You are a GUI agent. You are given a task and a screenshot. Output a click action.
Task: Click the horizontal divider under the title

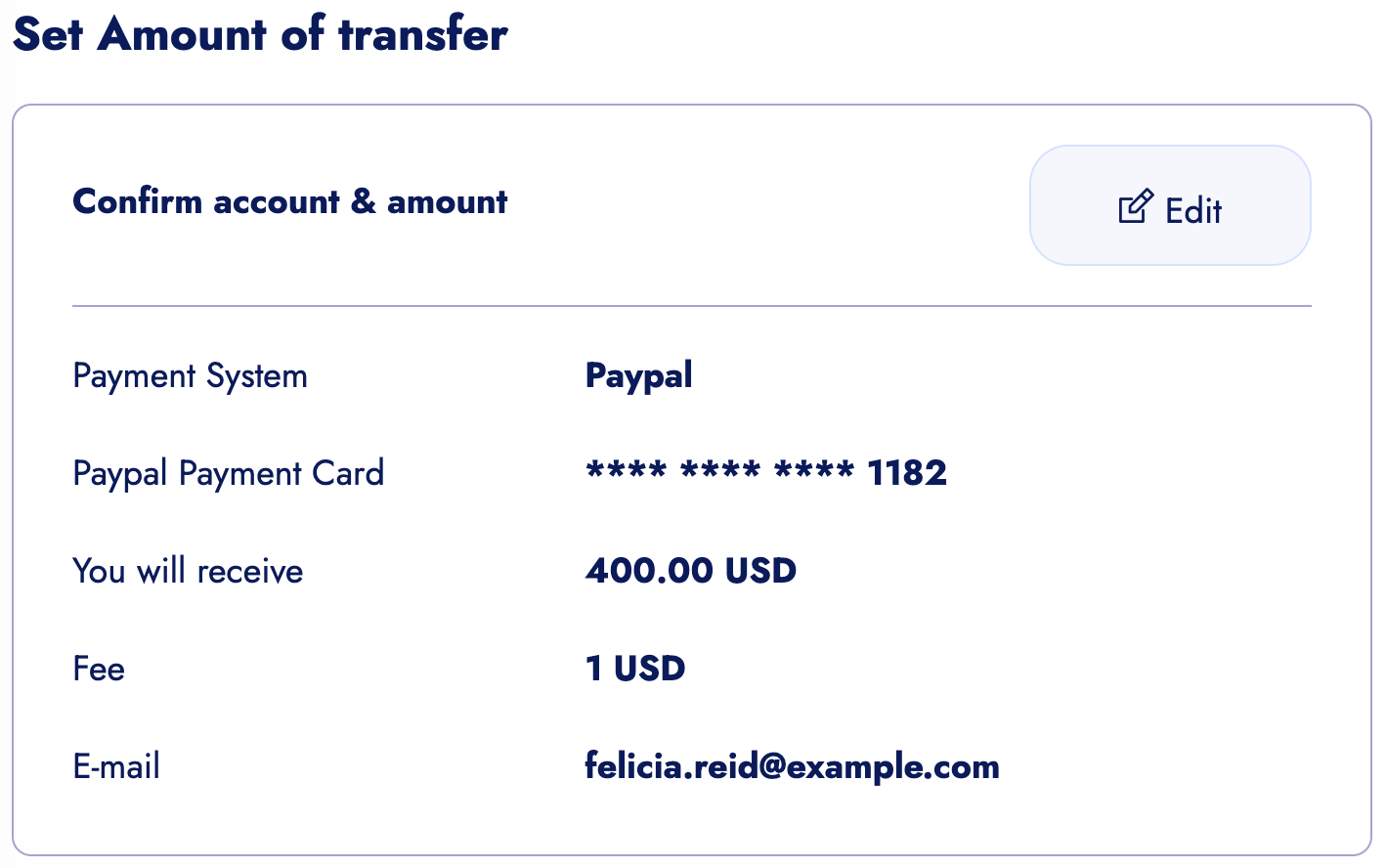[x=691, y=306]
